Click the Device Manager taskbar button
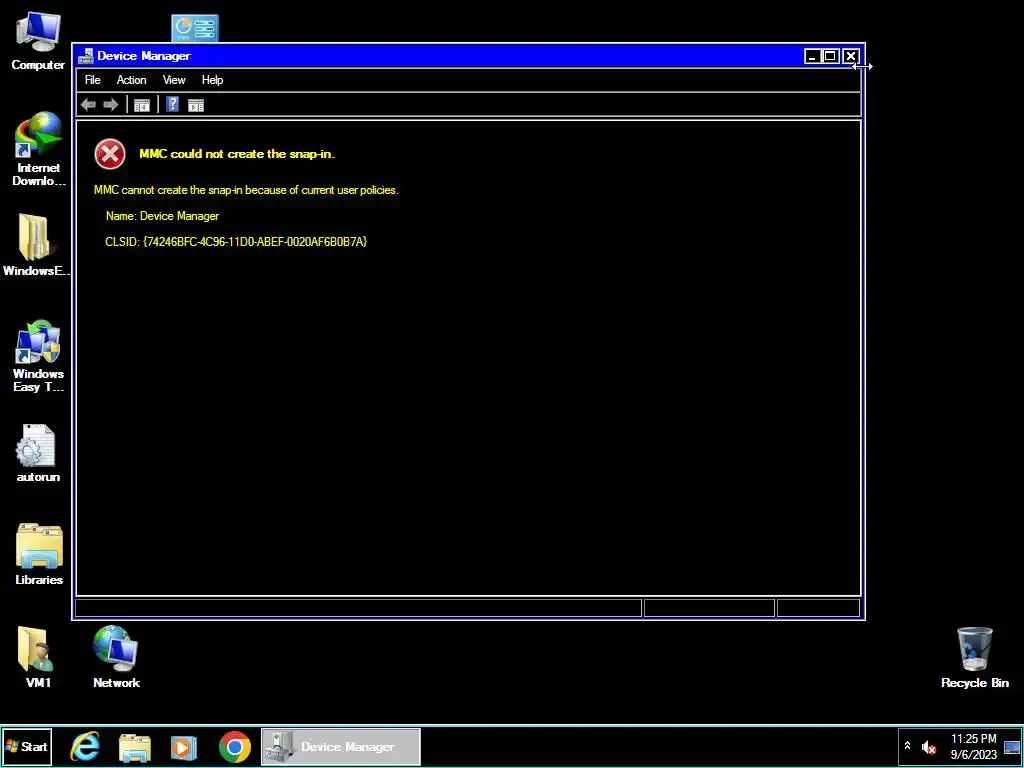Screen dimensions: 1024x768 point(341,746)
